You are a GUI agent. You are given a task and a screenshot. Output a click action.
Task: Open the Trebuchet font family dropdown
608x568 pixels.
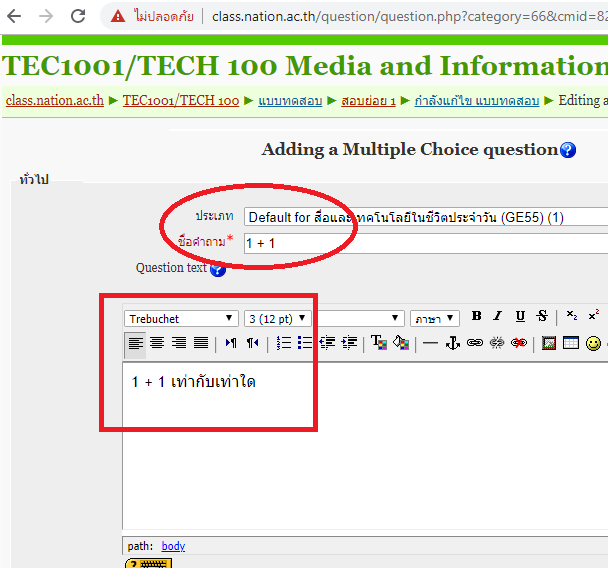[x=181, y=319]
